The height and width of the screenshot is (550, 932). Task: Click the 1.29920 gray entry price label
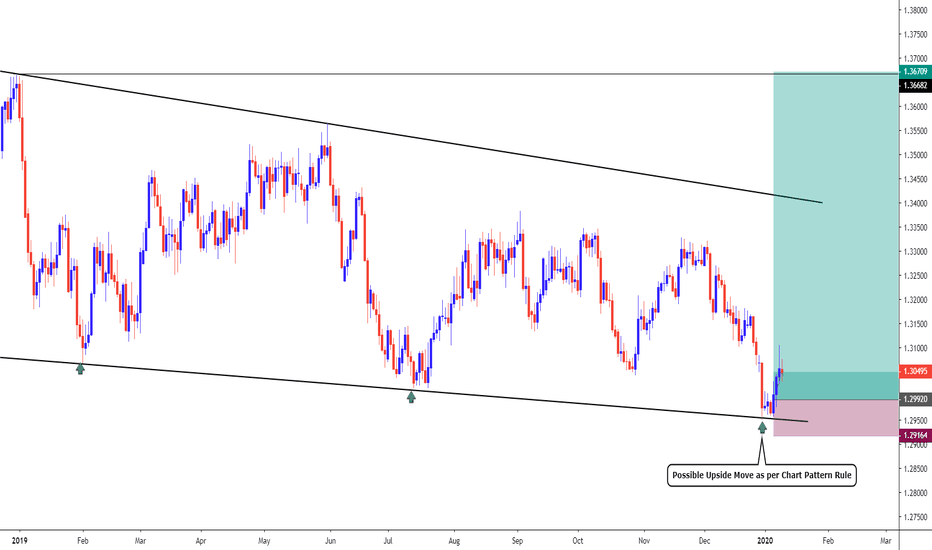(x=914, y=399)
